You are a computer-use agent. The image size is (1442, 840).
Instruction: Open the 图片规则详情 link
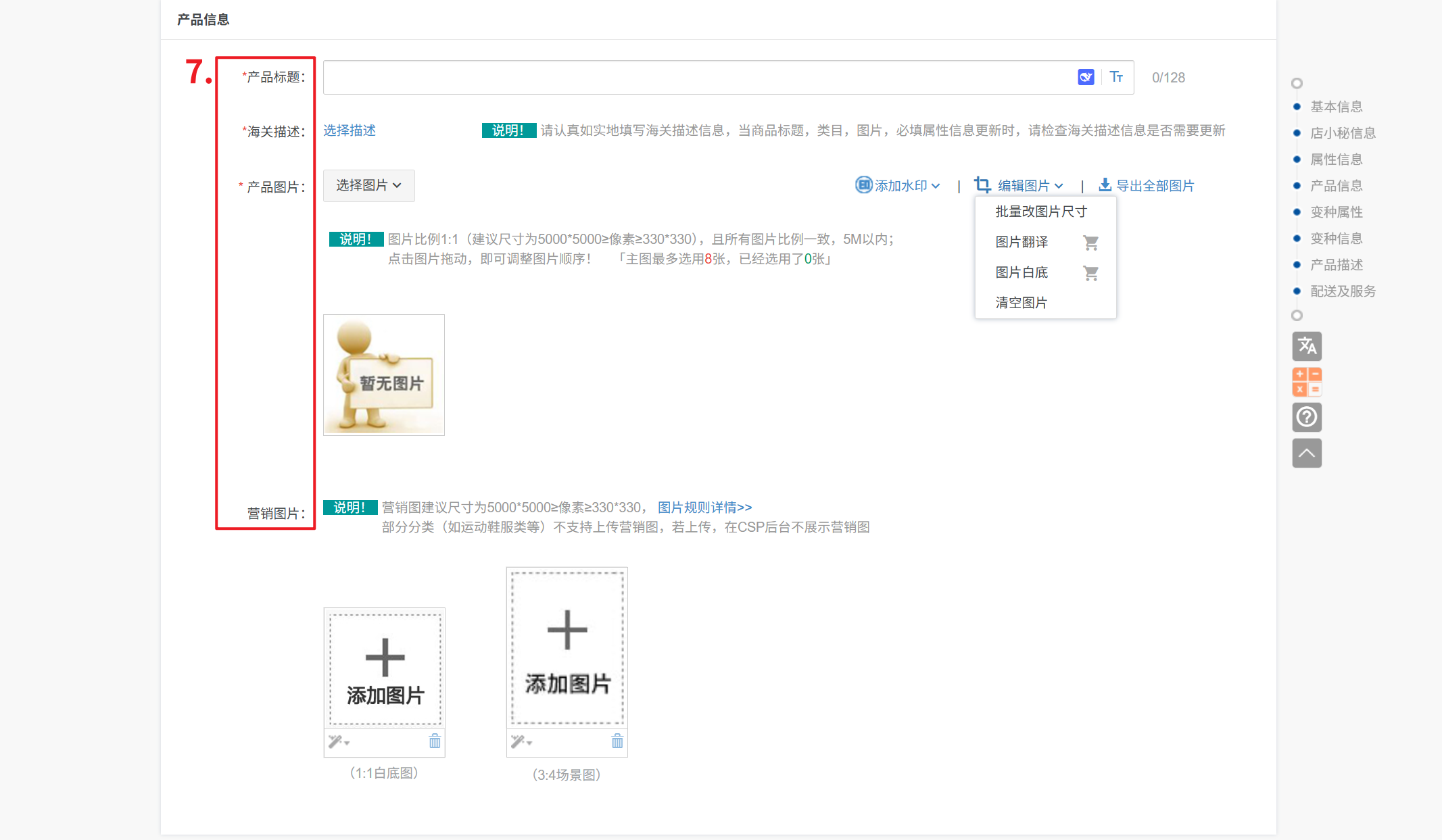704,508
